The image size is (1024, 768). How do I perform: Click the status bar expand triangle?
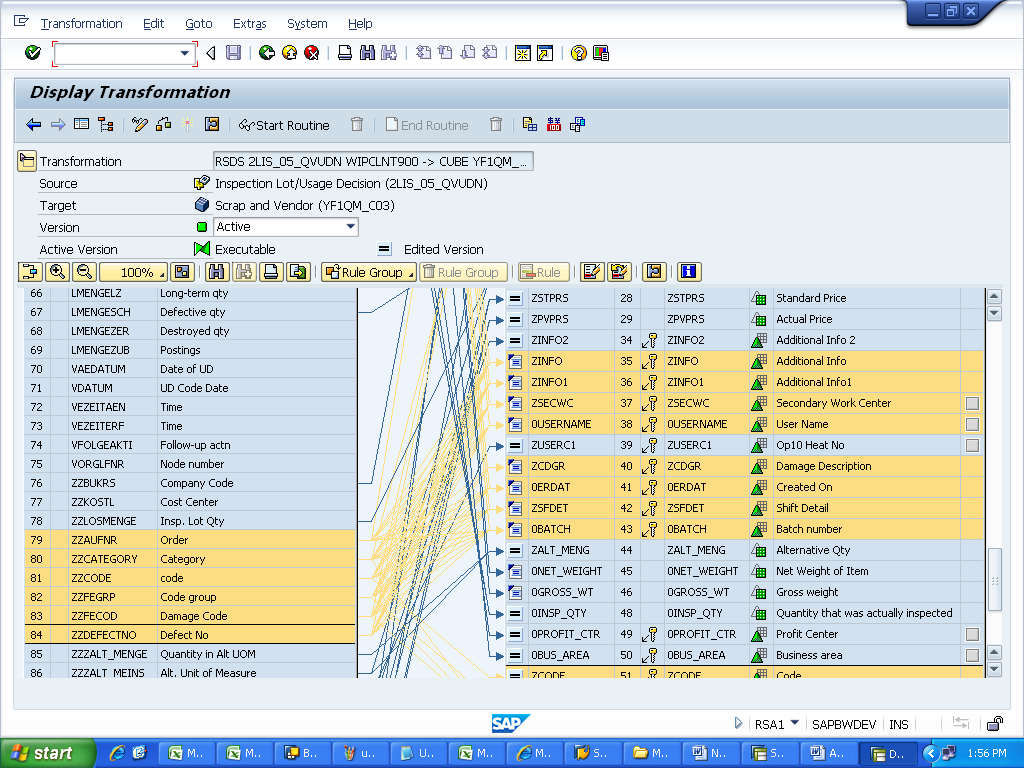pyautogui.click(x=738, y=723)
